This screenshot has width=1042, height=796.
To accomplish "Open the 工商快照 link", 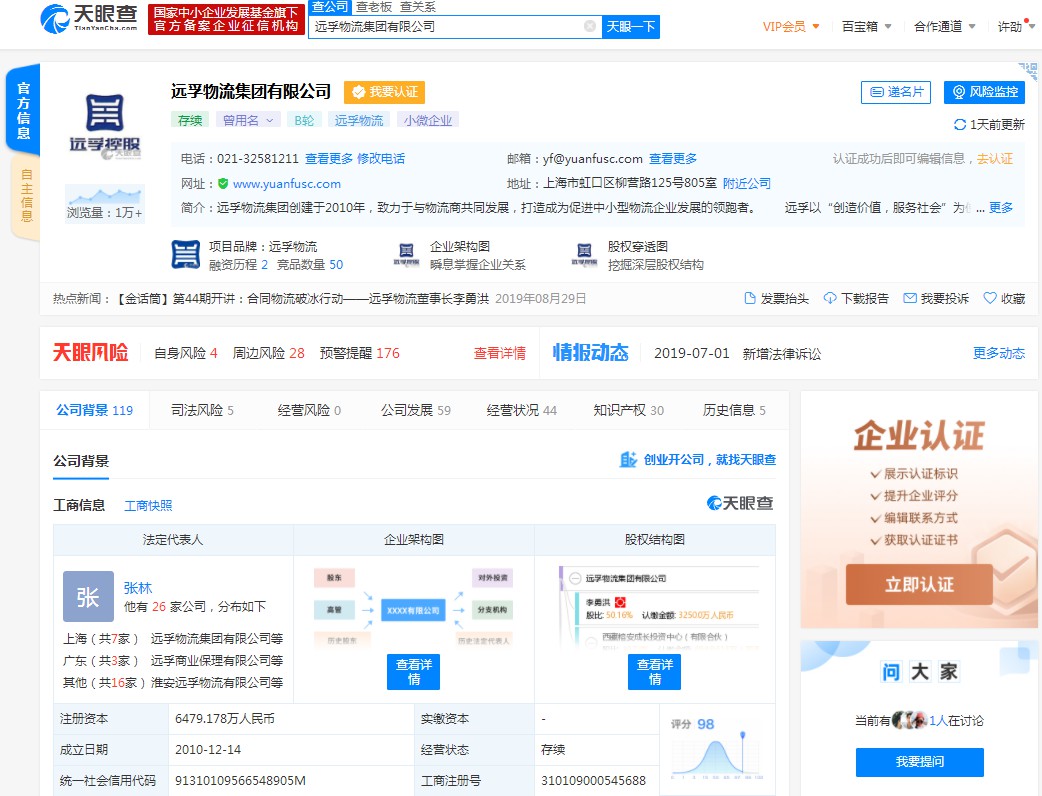I will coord(148,506).
